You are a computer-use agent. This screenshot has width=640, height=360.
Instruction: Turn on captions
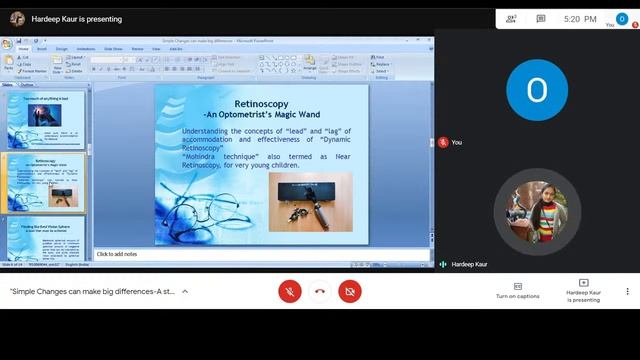pyautogui.click(x=518, y=291)
